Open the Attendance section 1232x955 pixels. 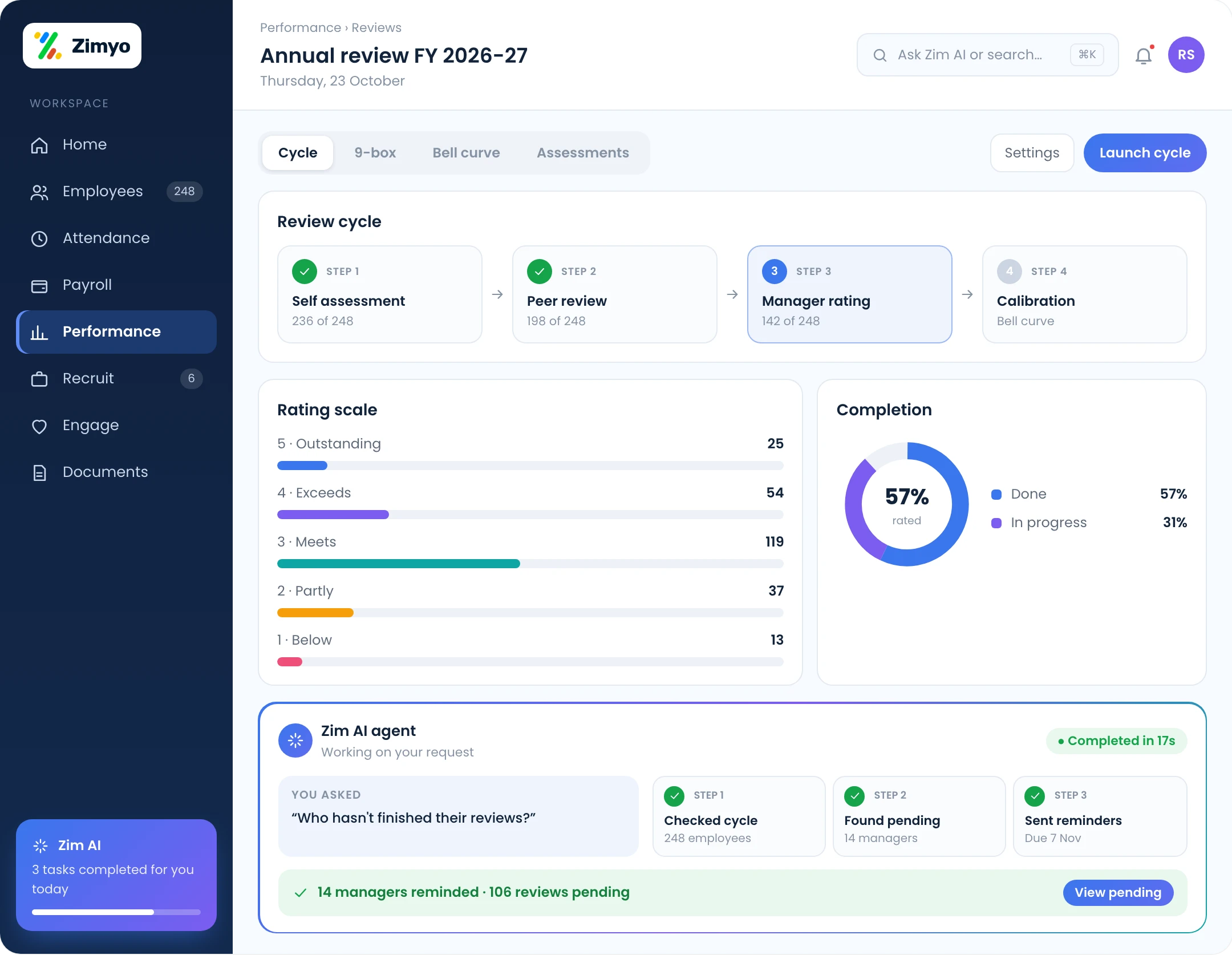pos(116,238)
